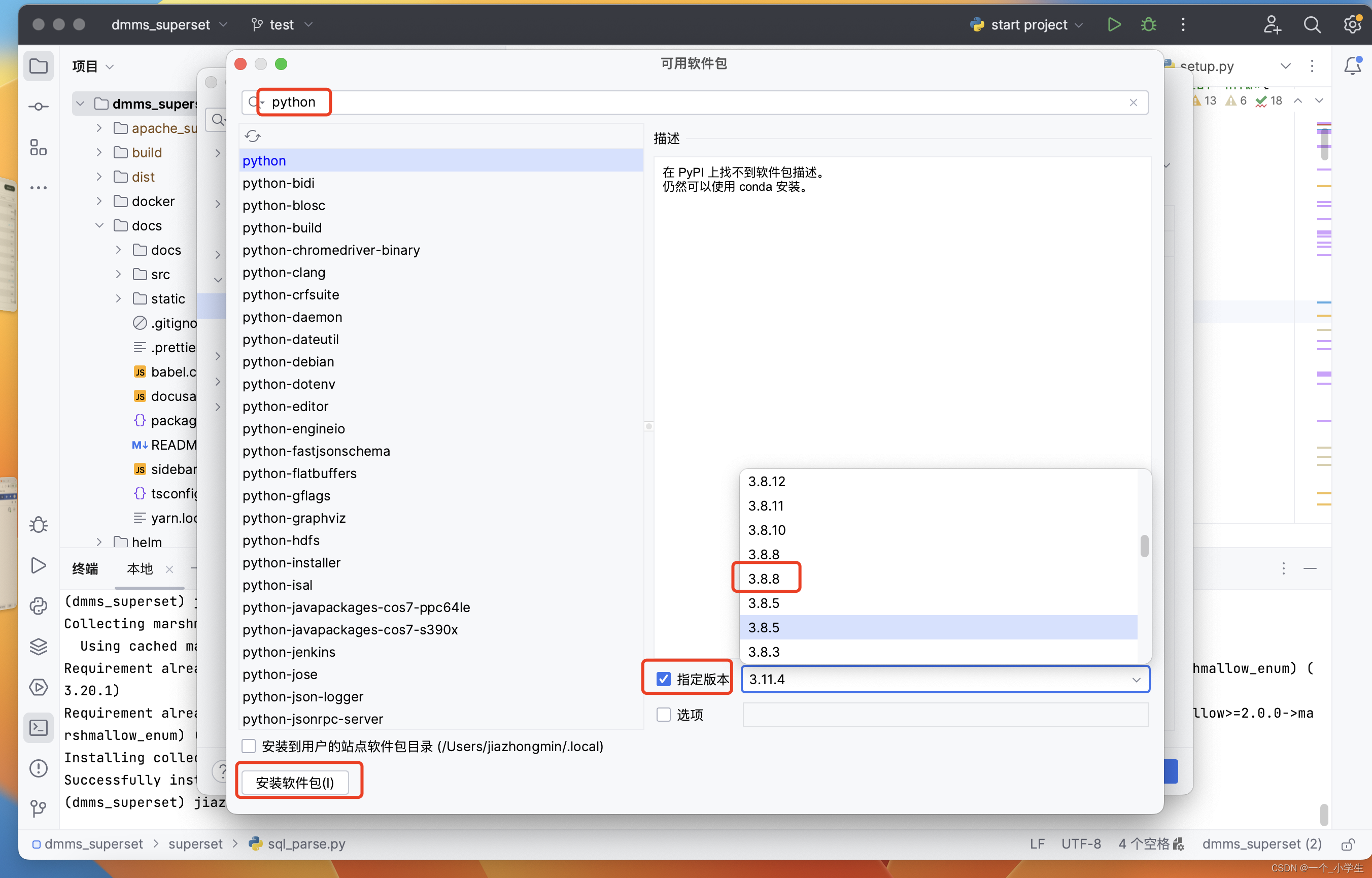
Task: Focus the package search field
Action: tap(696, 103)
